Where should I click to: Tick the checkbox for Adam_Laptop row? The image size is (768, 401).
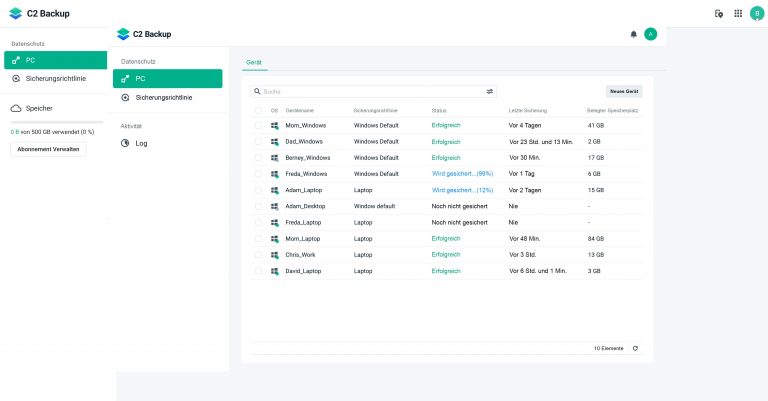[x=258, y=190]
